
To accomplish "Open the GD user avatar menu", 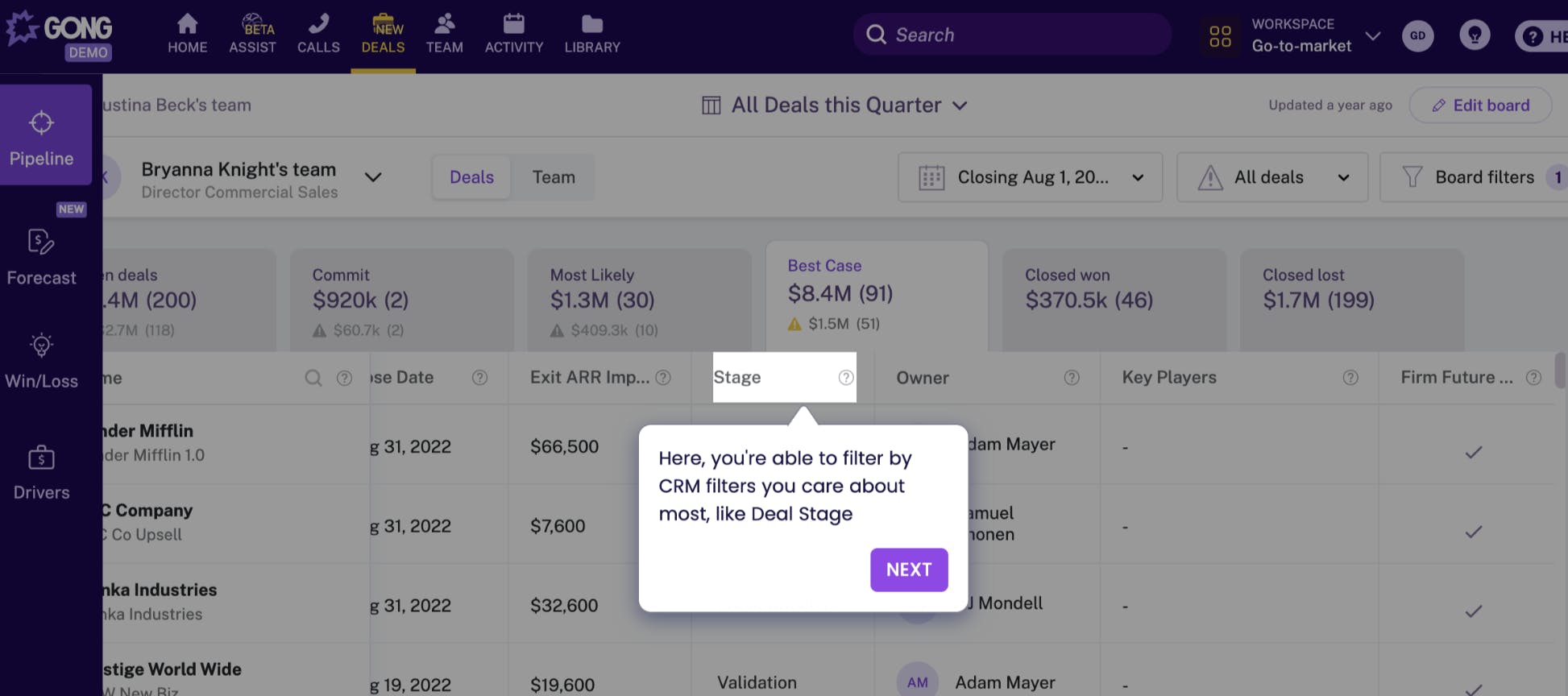I will (1417, 35).
